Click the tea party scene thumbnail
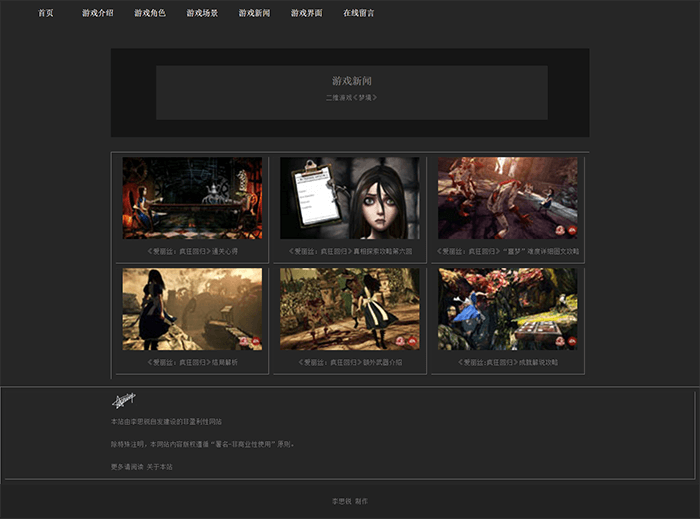 click(x=192, y=198)
